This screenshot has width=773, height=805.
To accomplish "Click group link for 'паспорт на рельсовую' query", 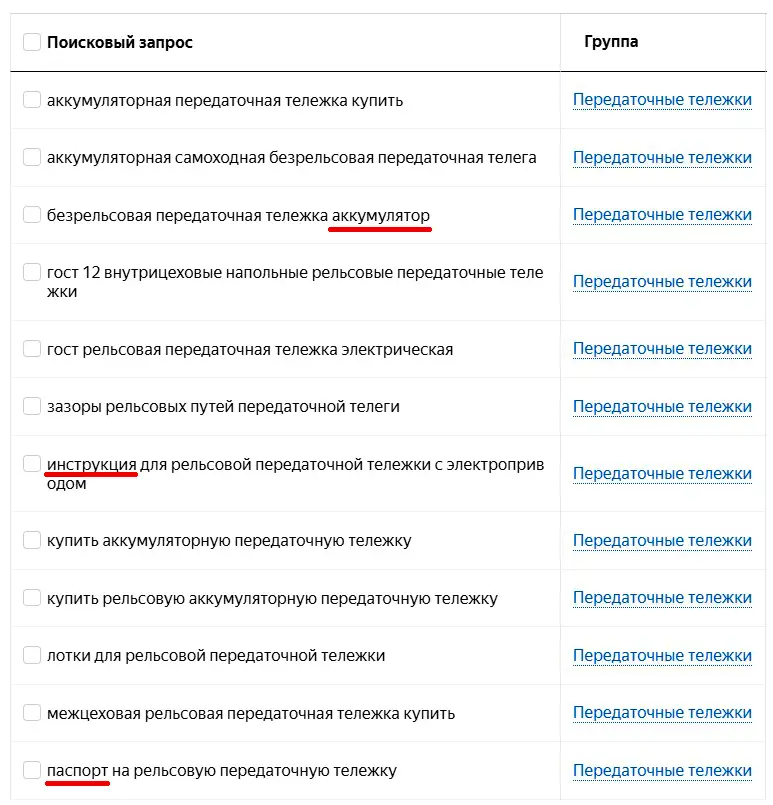I will (x=662, y=771).
